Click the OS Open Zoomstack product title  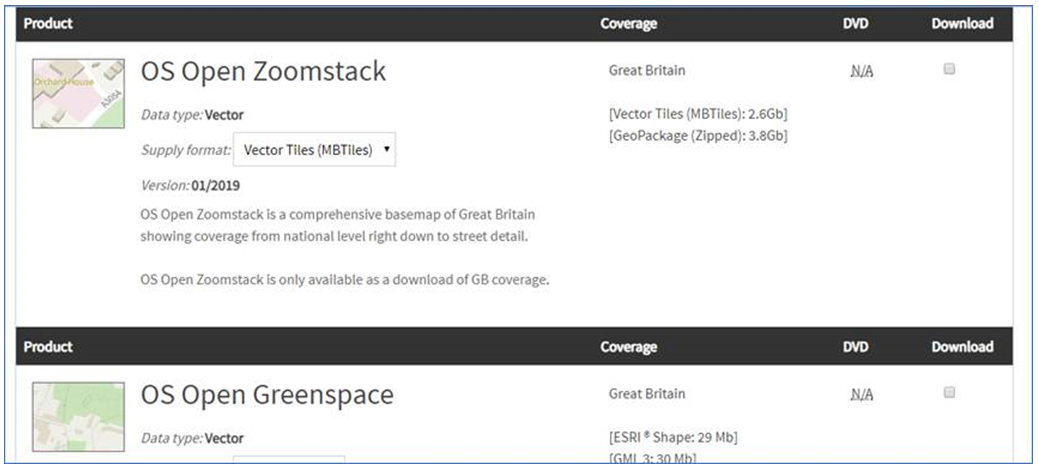point(263,72)
